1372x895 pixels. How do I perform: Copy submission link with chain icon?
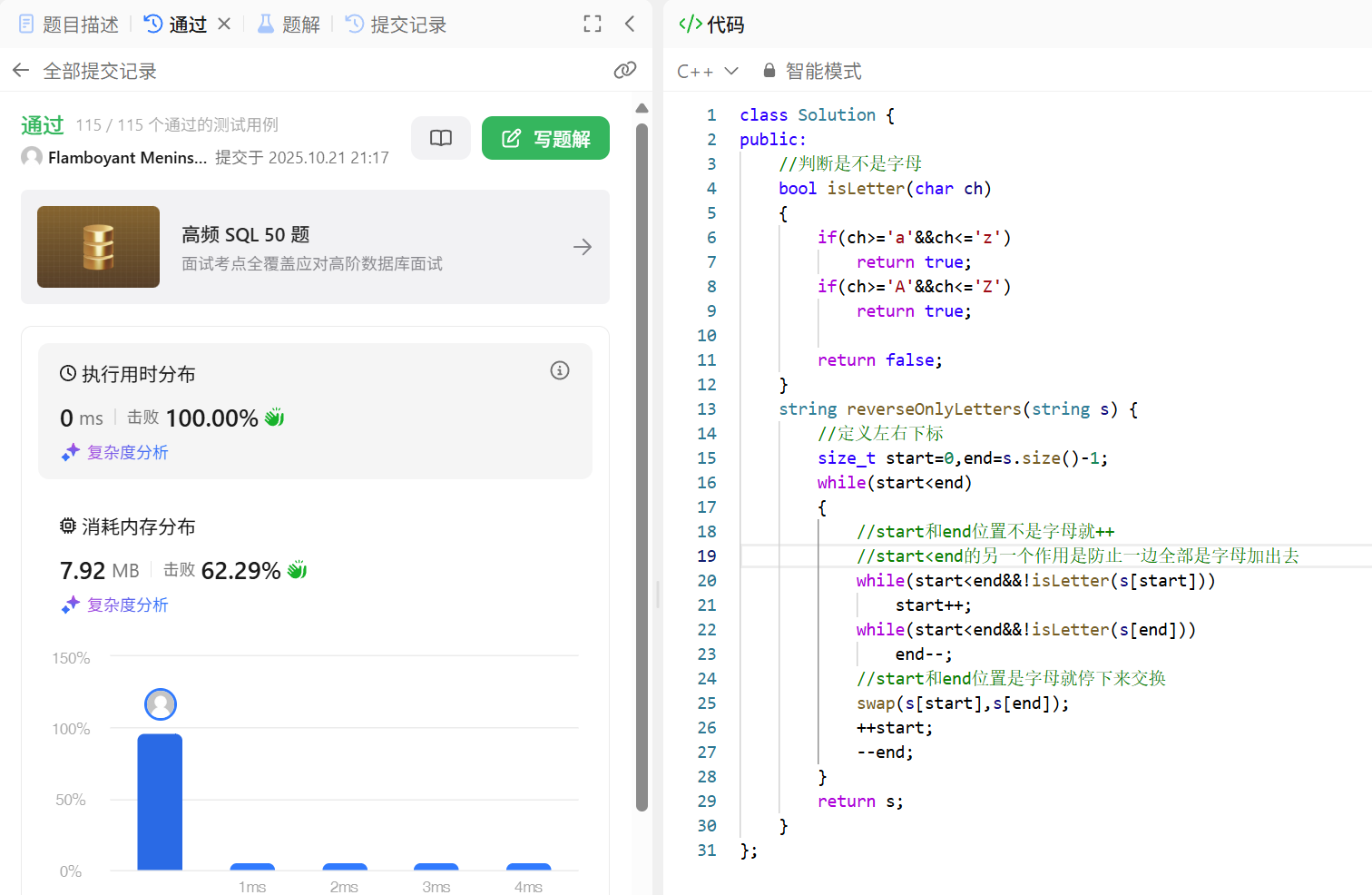click(x=625, y=71)
